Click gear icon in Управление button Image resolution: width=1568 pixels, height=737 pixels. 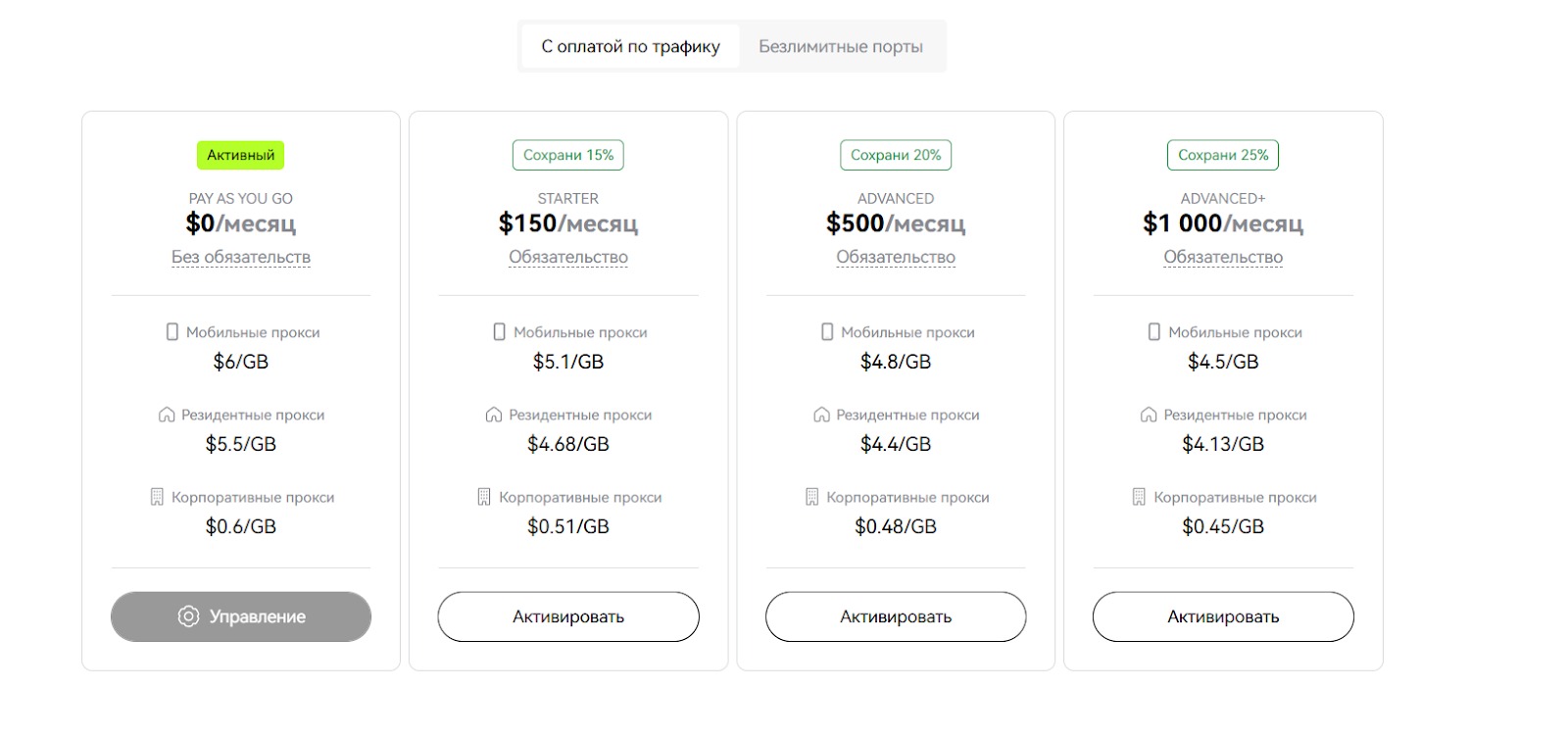pyautogui.click(x=188, y=616)
